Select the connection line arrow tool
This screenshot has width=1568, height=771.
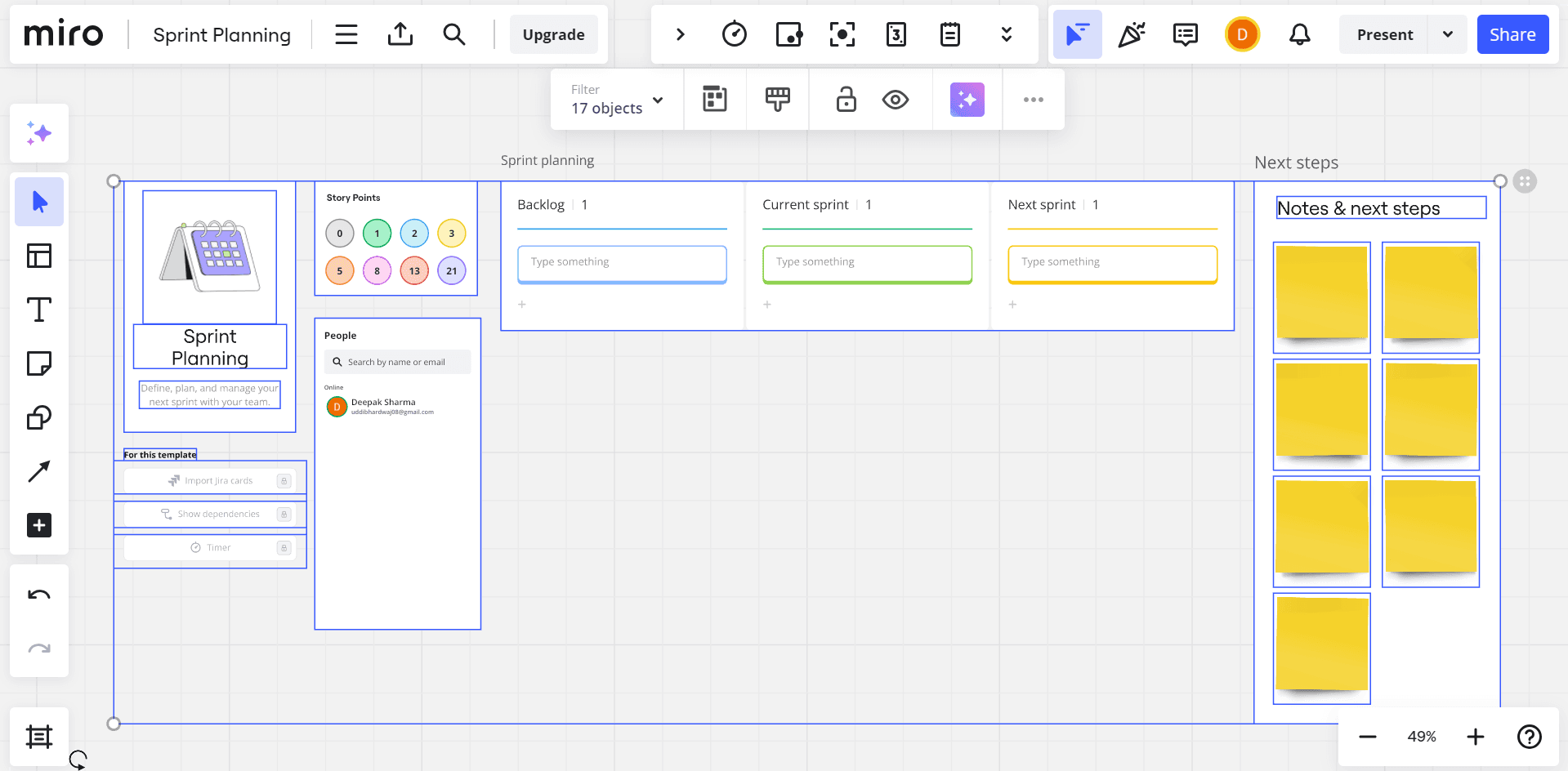tap(38, 471)
